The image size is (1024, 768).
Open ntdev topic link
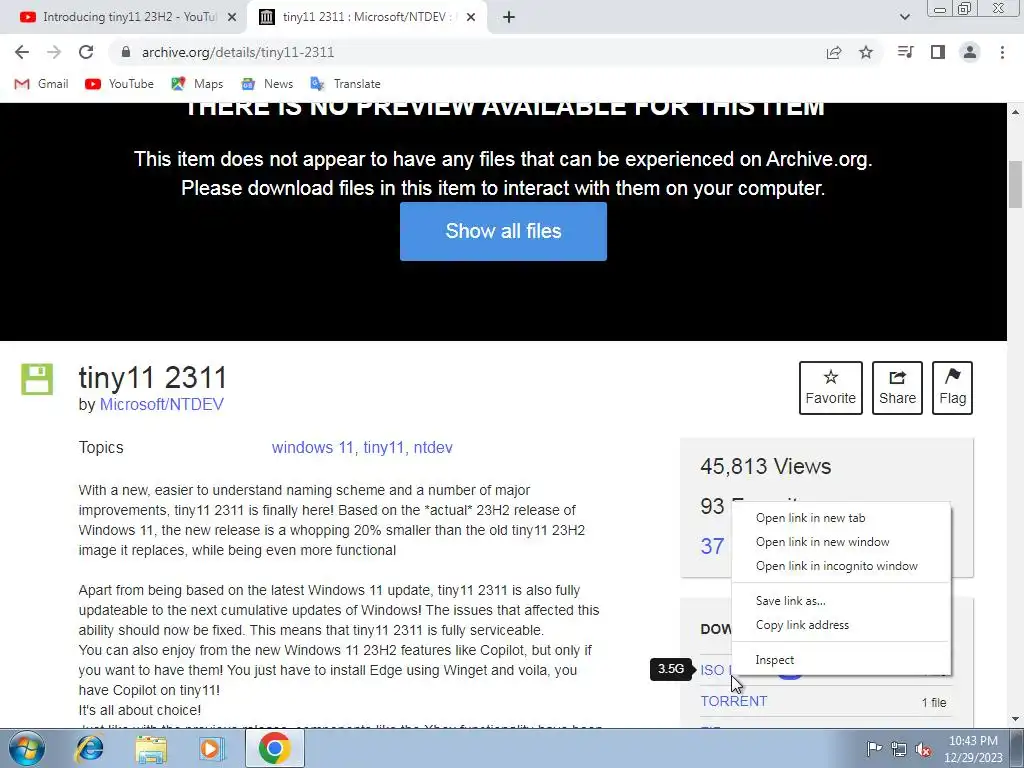[433, 448]
